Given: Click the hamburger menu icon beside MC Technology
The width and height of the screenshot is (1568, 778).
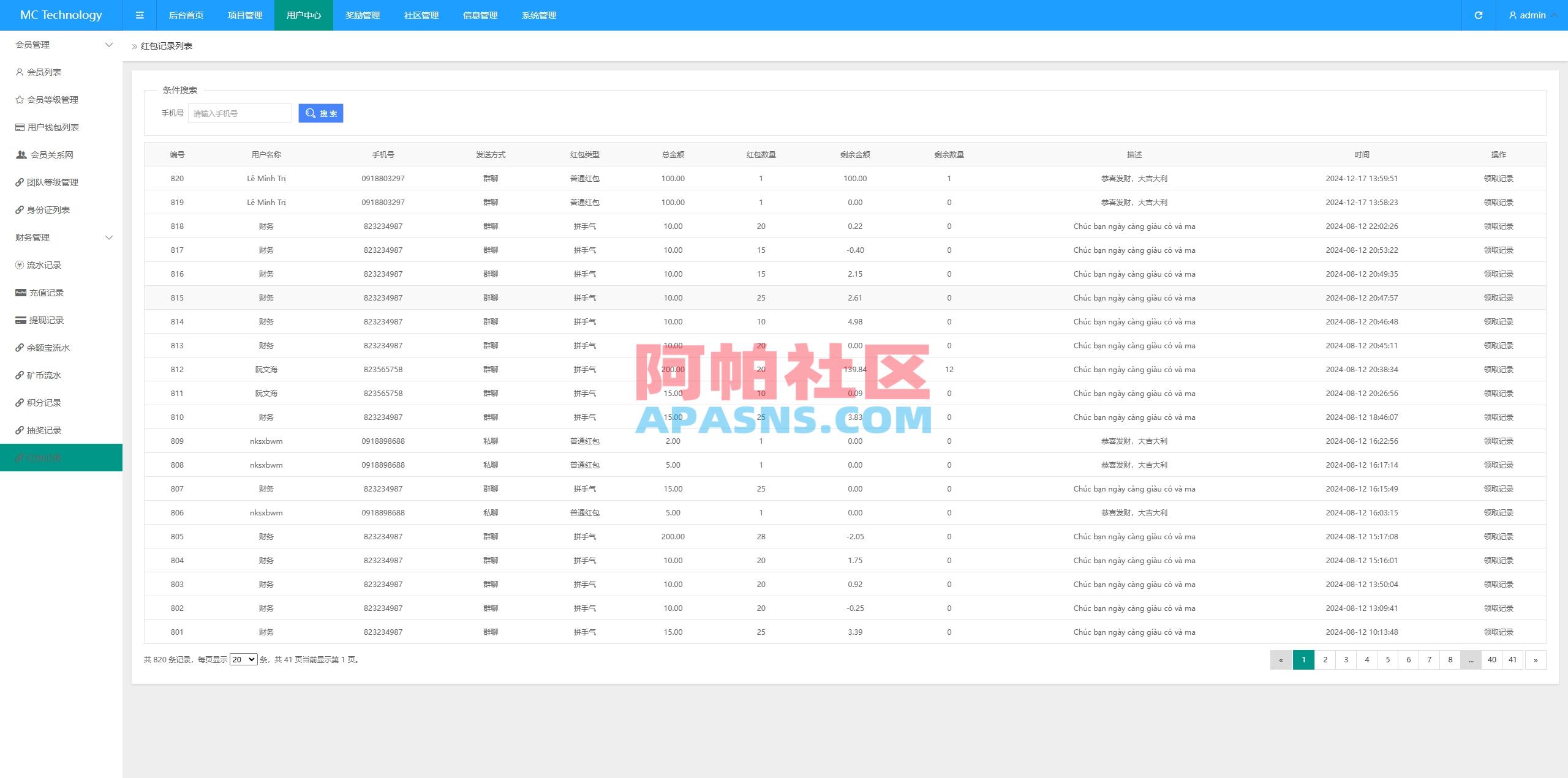Looking at the screenshot, I should tap(140, 15).
